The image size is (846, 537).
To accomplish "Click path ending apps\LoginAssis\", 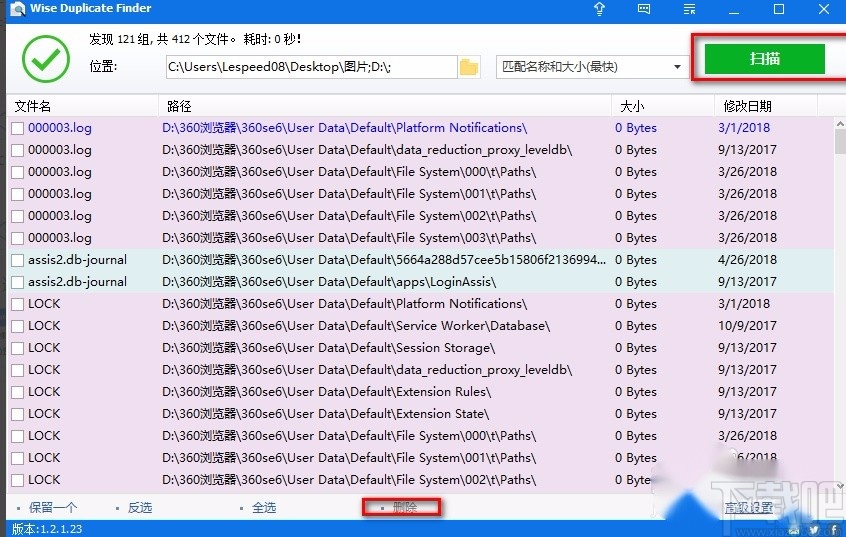I will coord(329,282).
